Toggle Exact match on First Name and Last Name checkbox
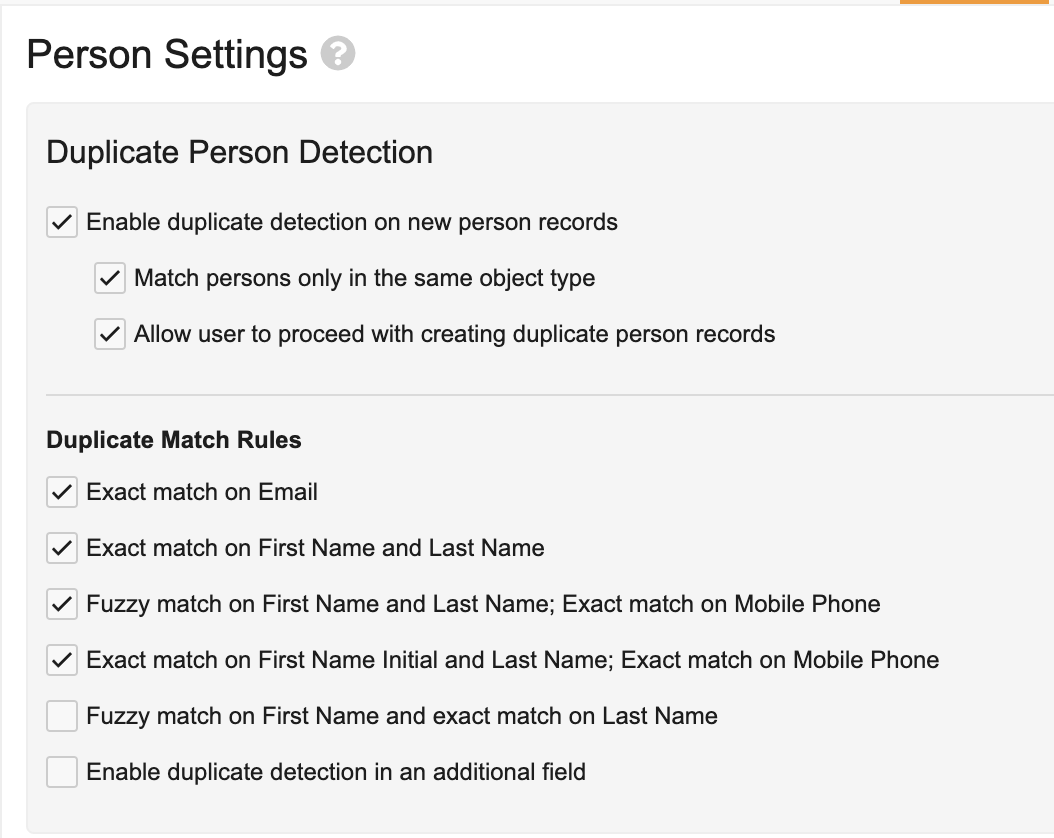Image resolution: width=1054 pixels, height=838 pixels. pos(62,548)
